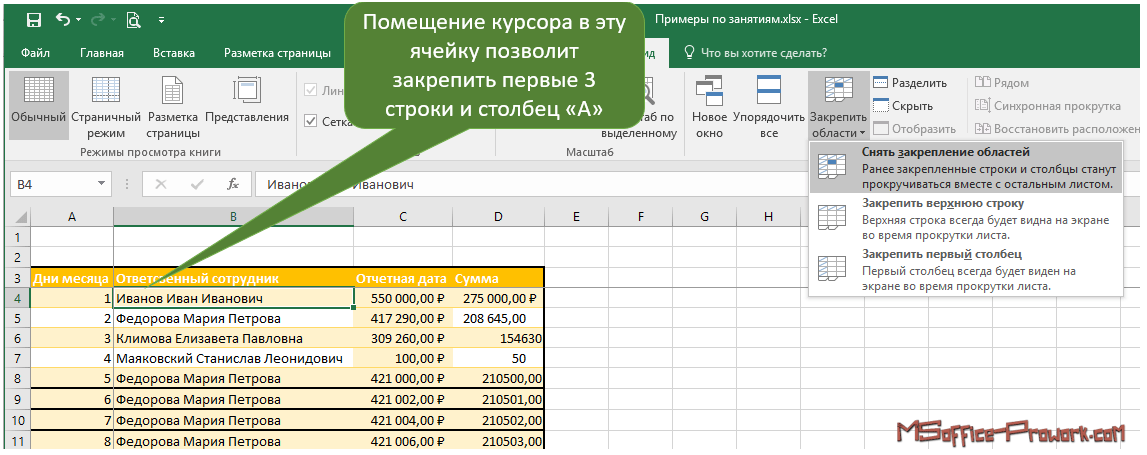Click the 'Отчетная дата' header cell
Screen dimensions: 1147x455
(402, 278)
